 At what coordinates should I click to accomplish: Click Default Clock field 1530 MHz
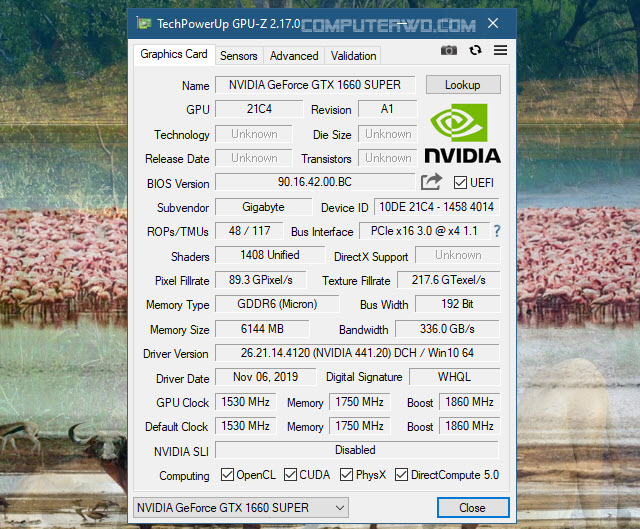[x=246, y=426]
